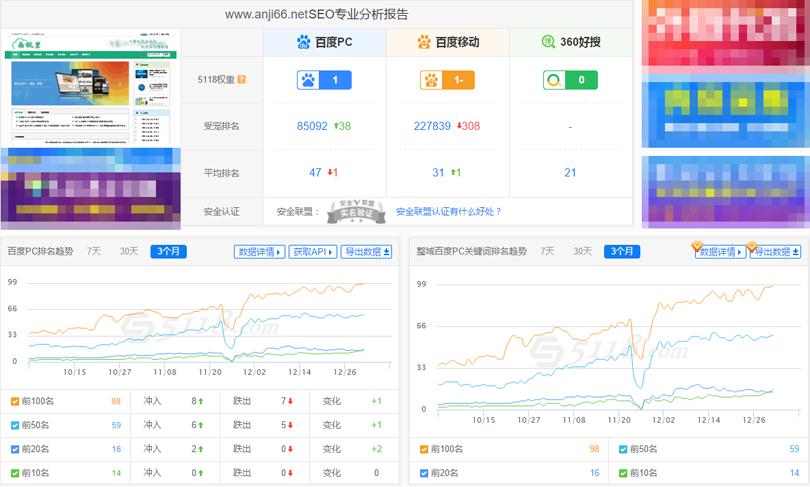Click the 前50名 count 59 in left table
Viewport: 810px width, 487px height.
116,425
